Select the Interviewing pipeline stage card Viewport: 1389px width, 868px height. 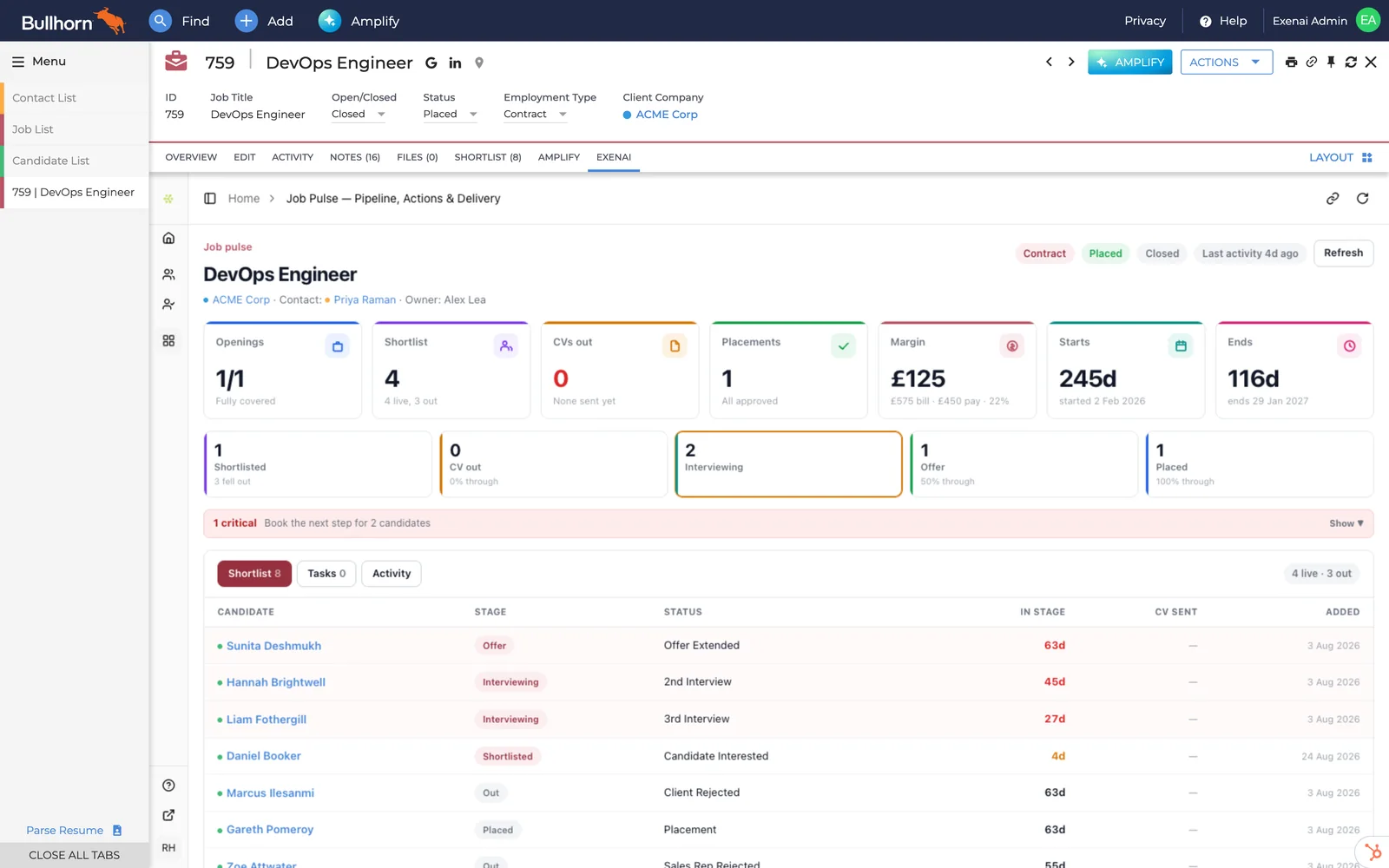point(788,464)
